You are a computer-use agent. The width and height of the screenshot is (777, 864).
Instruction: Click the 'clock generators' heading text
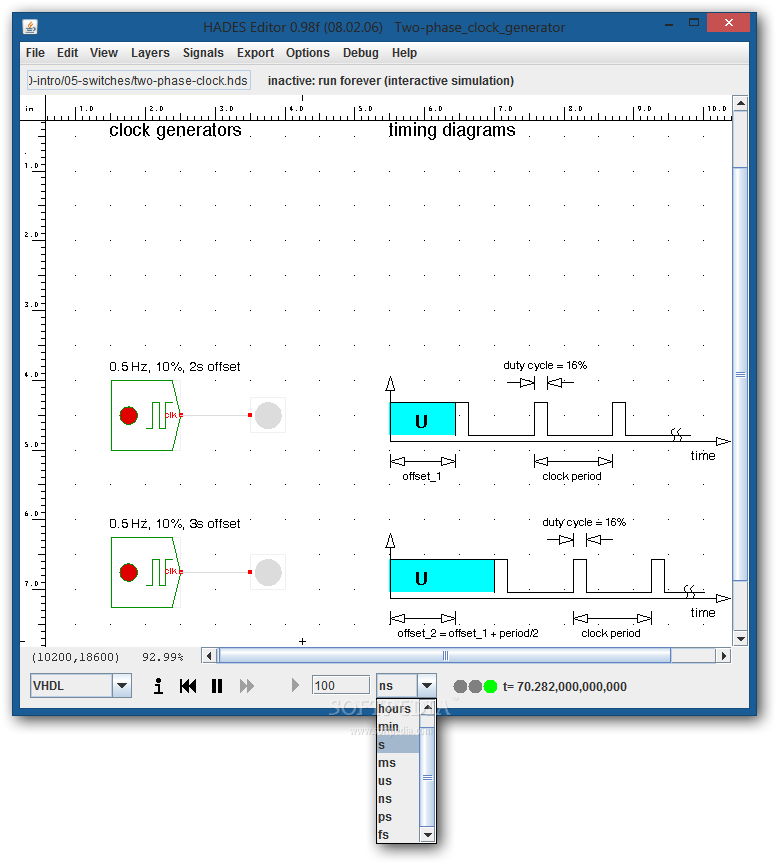coord(175,130)
